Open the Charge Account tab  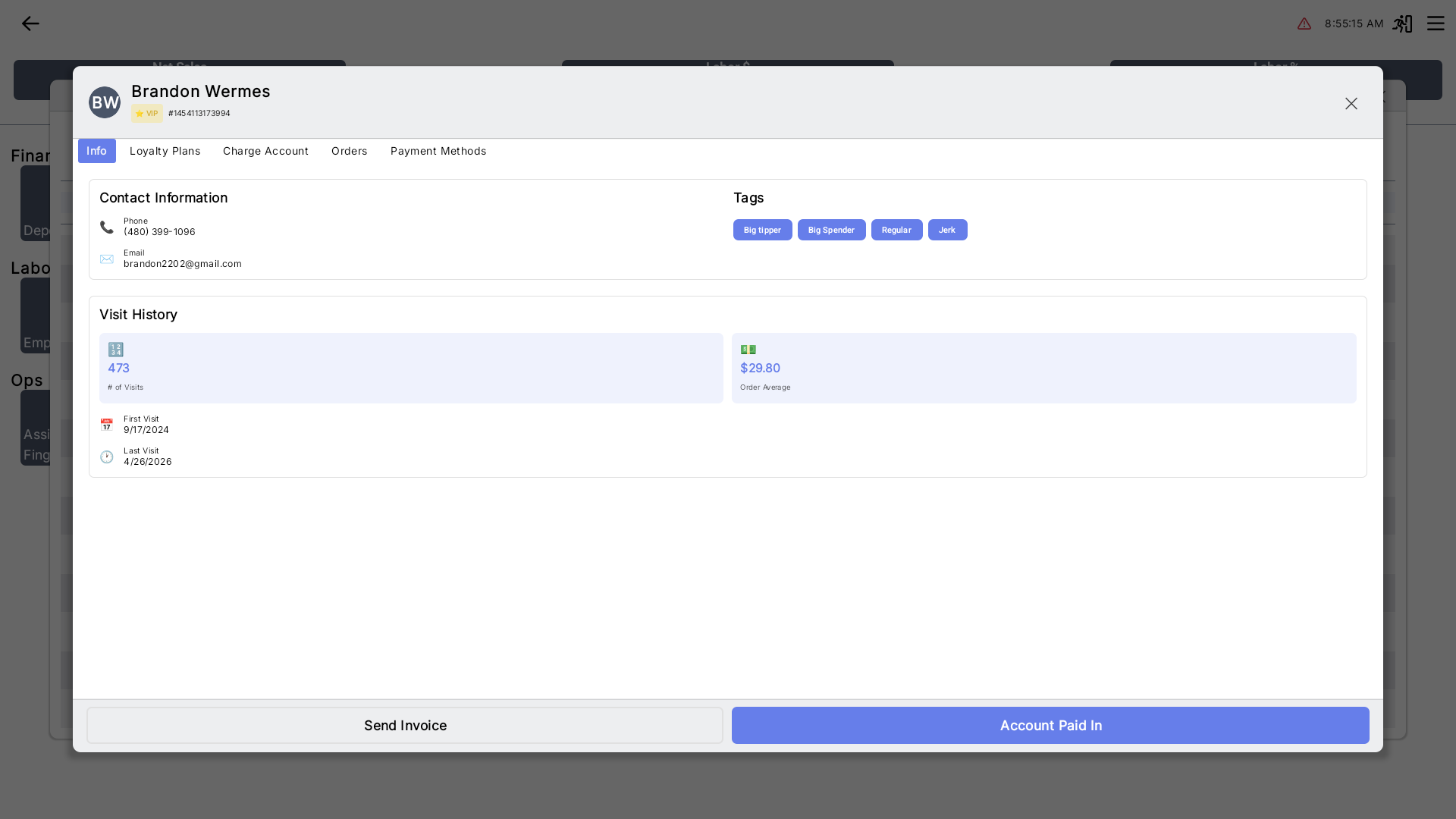point(266,151)
